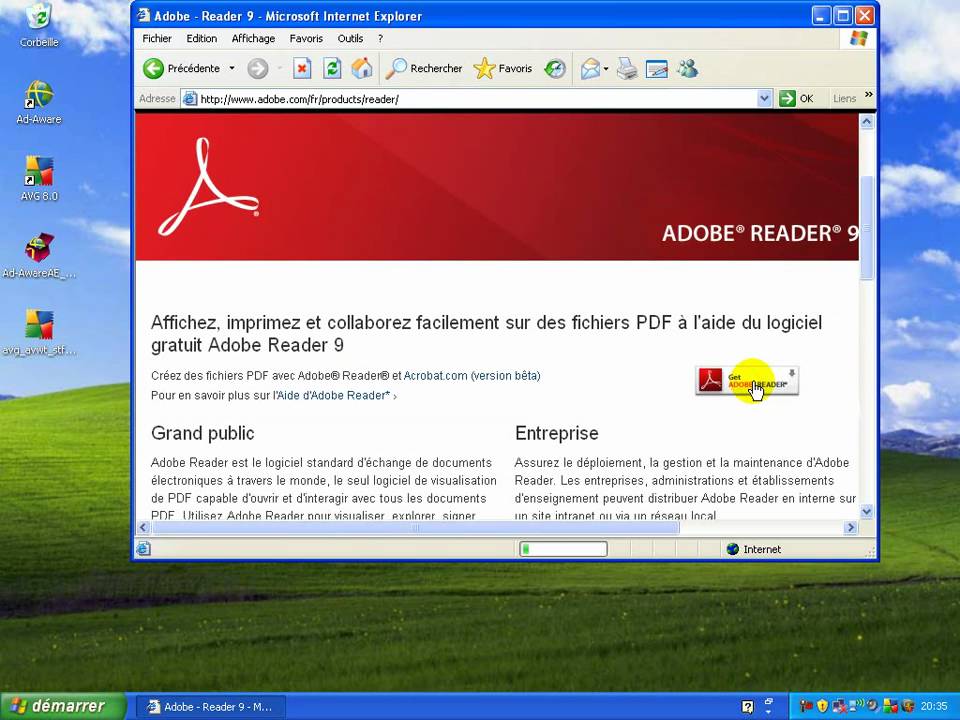The width and height of the screenshot is (960, 720).
Task: Select the Corbeille desktop icon
Action: coord(39,24)
